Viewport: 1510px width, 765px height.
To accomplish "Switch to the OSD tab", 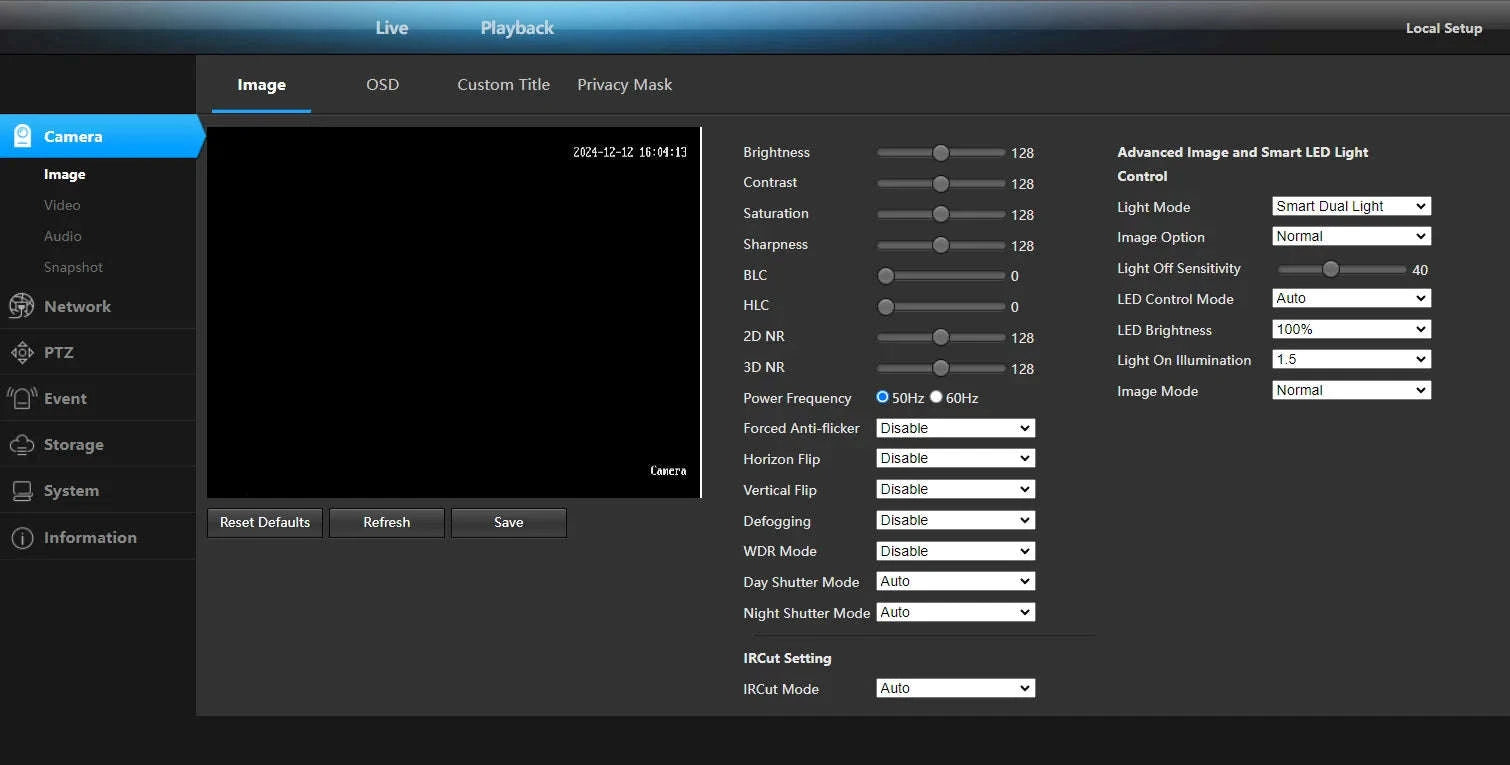I will pyautogui.click(x=382, y=84).
